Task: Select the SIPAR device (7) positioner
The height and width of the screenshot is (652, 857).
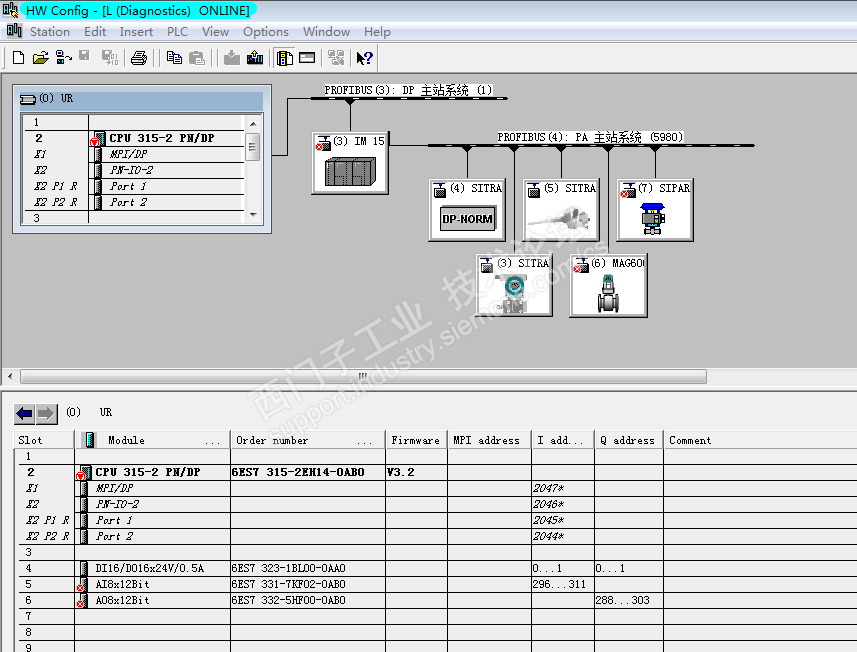Action: [655, 210]
